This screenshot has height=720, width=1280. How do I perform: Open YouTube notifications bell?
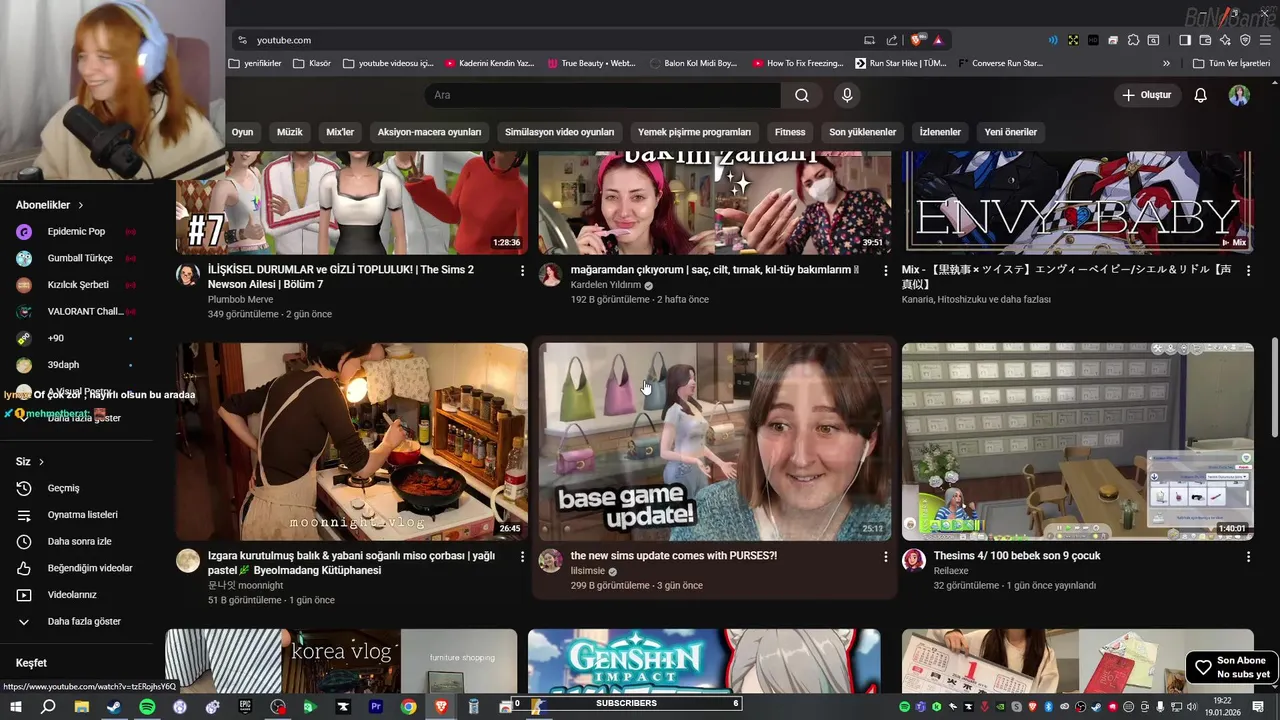coord(1200,95)
